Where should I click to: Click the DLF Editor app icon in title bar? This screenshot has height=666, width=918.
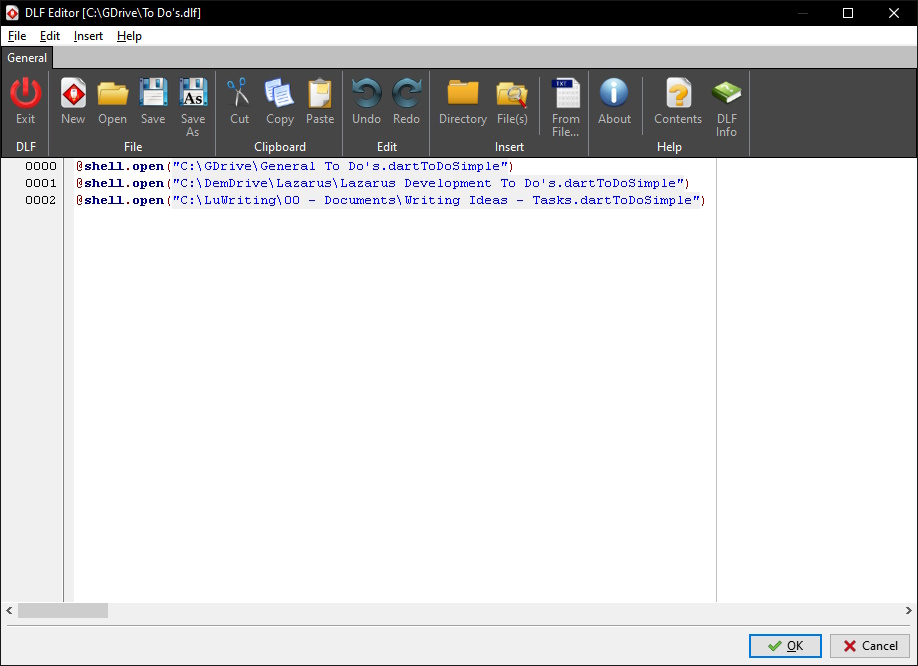[x=12, y=13]
